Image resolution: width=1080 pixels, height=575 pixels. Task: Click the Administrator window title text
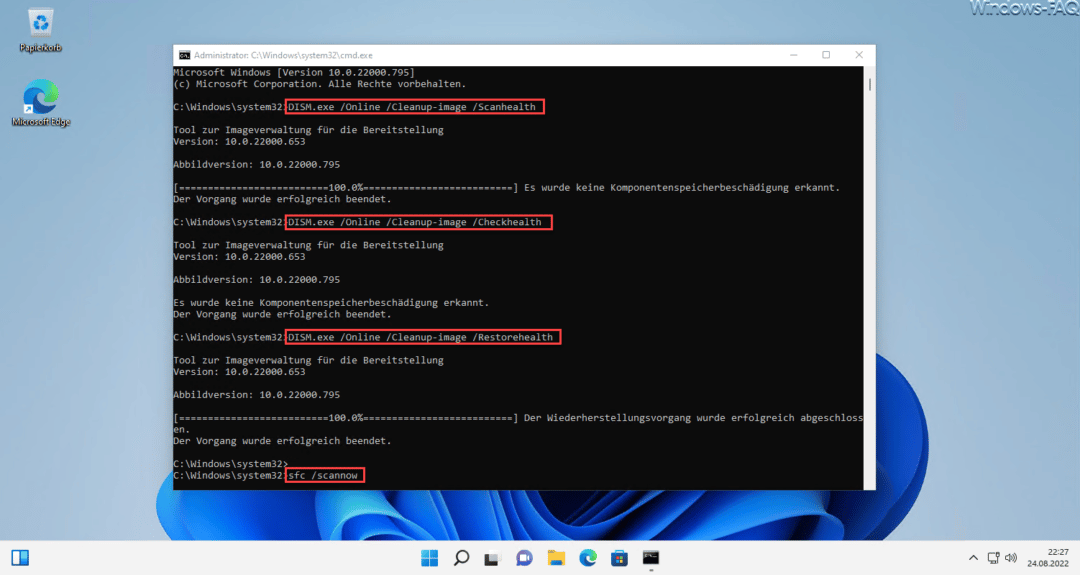(x=283, y=55)
